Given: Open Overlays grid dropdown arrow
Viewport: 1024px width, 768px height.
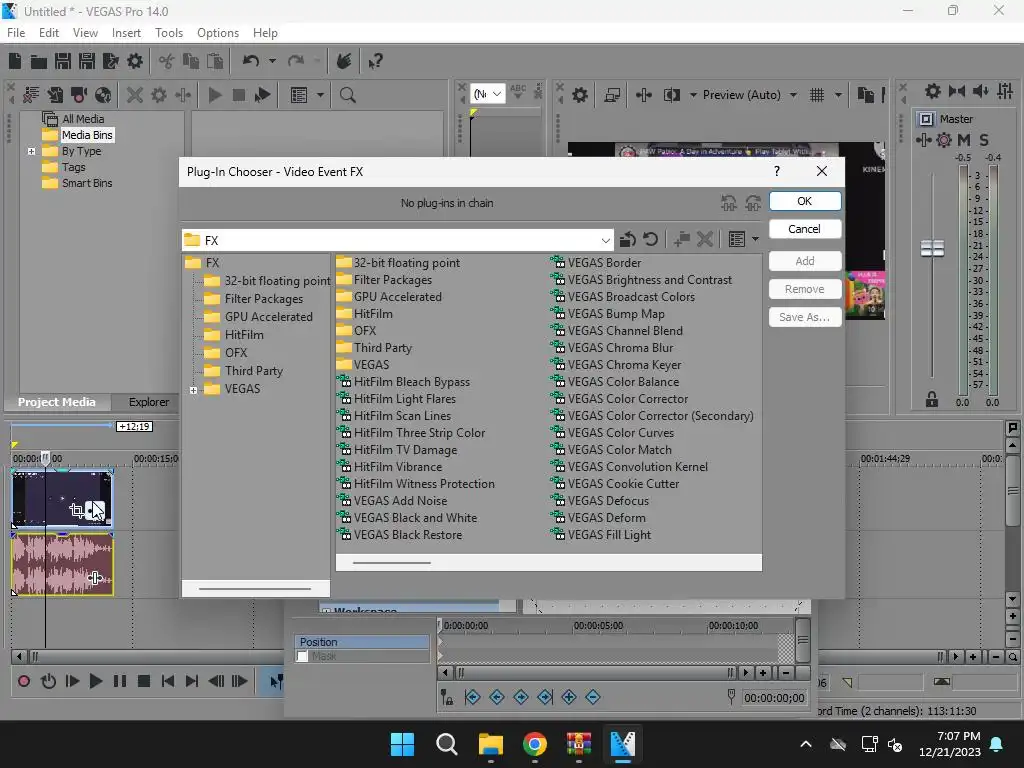Looking at the screenshot, I should click(838, 95).
